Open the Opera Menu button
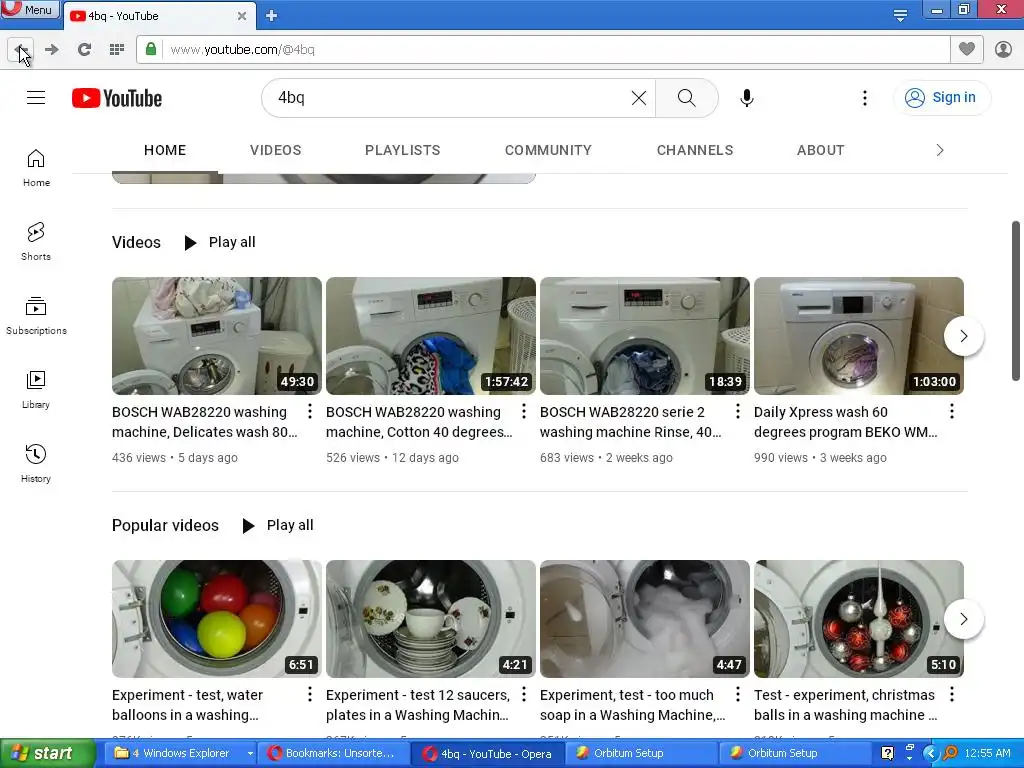The width and height of the screenshot is (1024, 768). [30, 9]
